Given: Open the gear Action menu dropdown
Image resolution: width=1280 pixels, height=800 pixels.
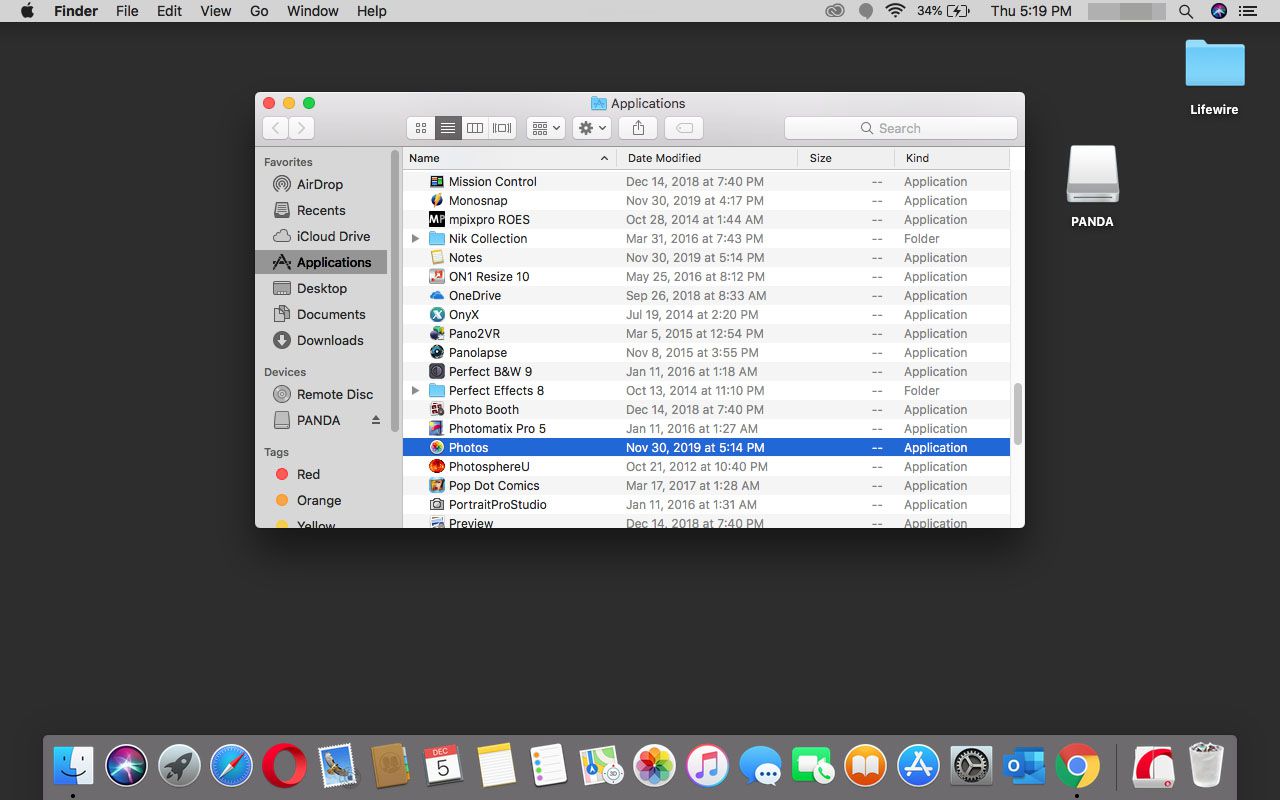Looking at the screenshot, I should [x=592, y=128].
